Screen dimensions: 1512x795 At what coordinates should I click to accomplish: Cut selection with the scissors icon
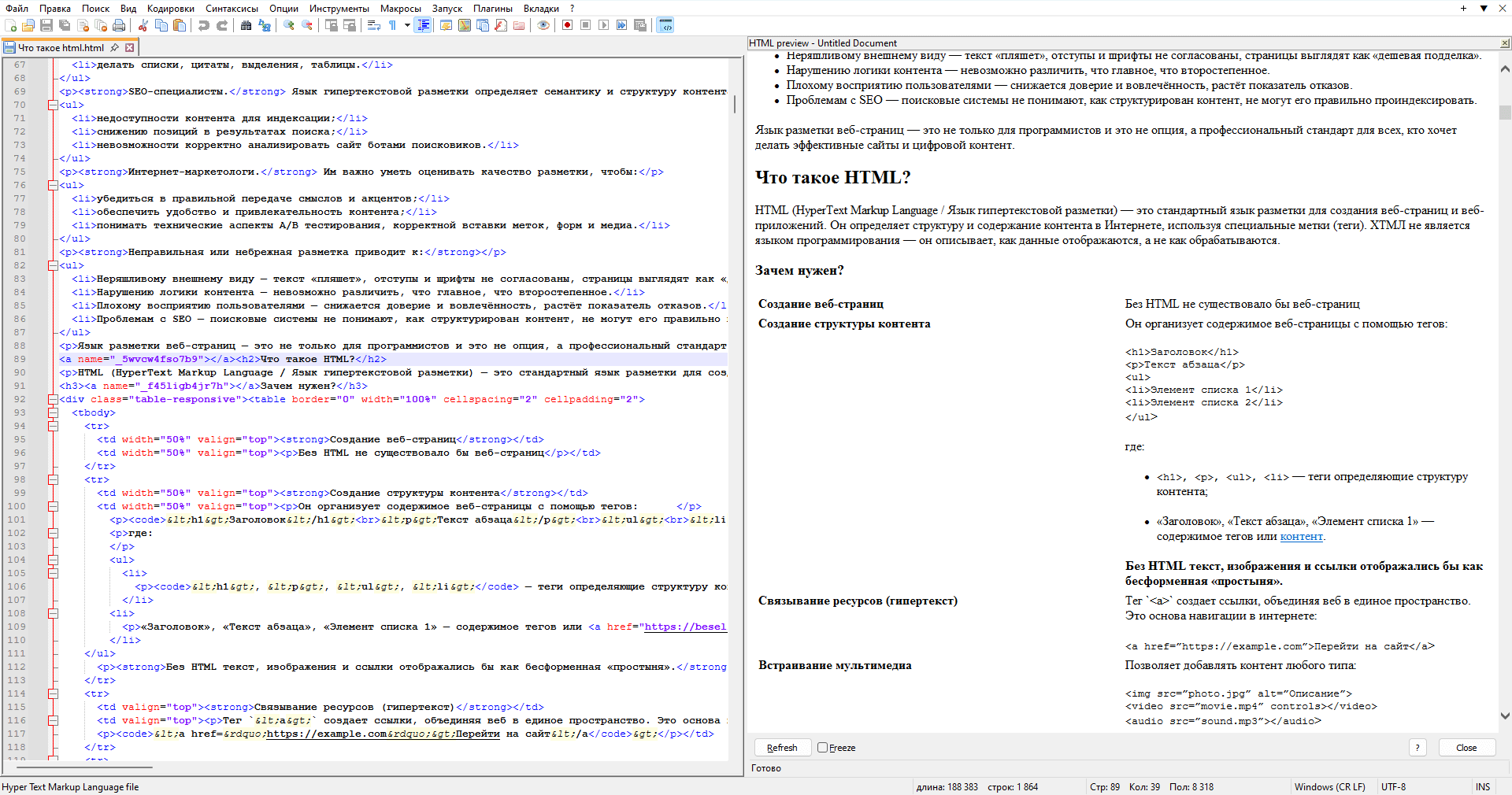(143, 25)
